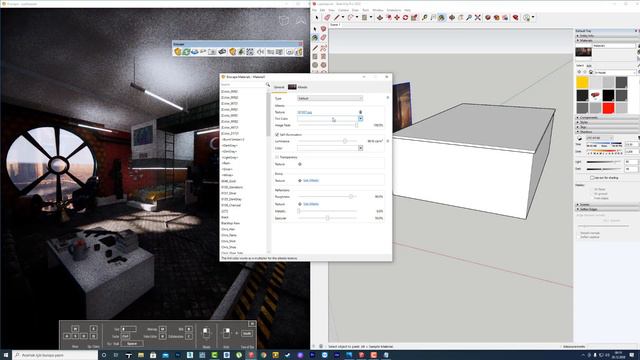Click the In Model home icon in Materials tray
The image size is (640, 360).
pyautogui.click(x=591, y=72)
